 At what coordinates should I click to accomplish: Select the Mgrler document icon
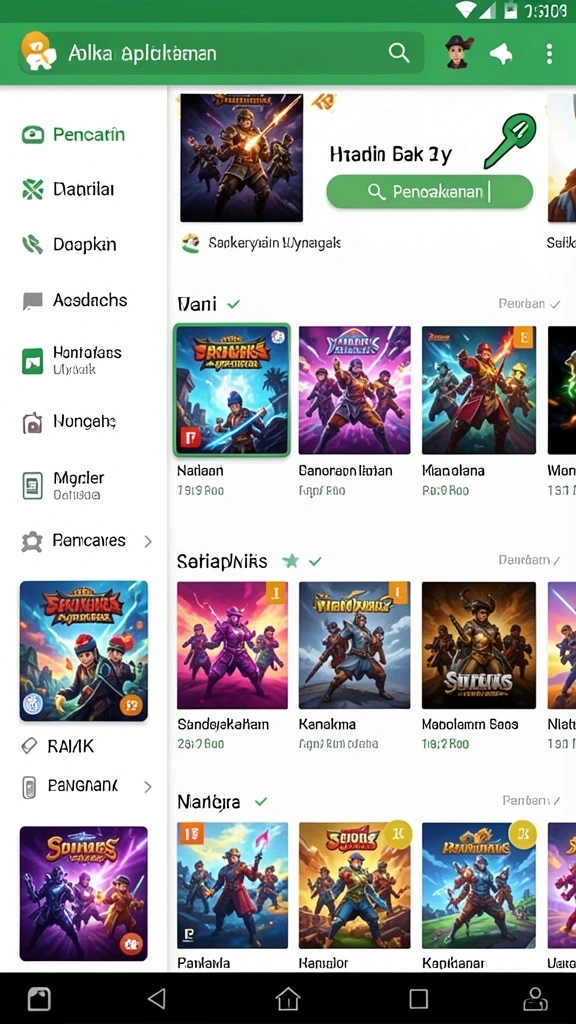point(33,486)
